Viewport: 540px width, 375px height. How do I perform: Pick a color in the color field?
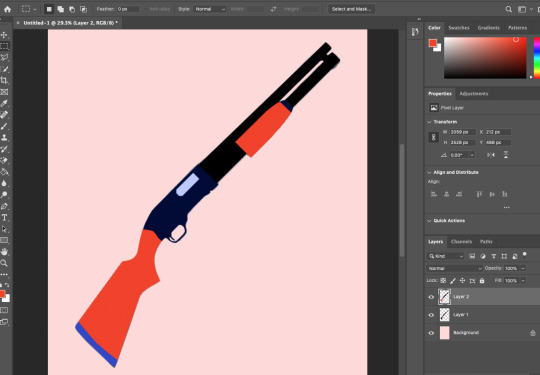[x=485, y=58]
